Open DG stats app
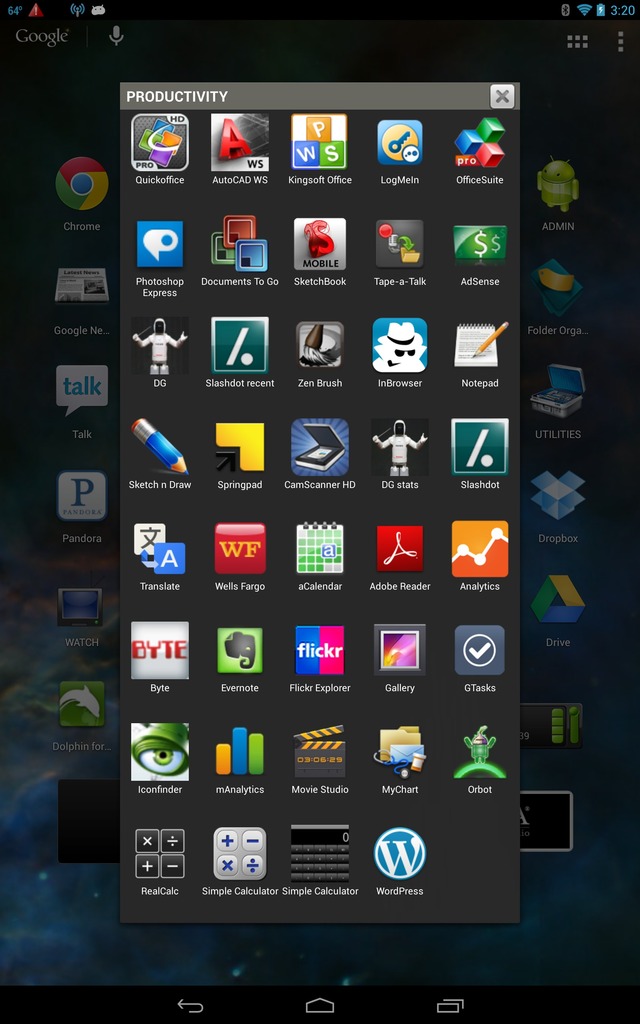The width and height of the screenshot is (640, 1024). pos(400,447)
